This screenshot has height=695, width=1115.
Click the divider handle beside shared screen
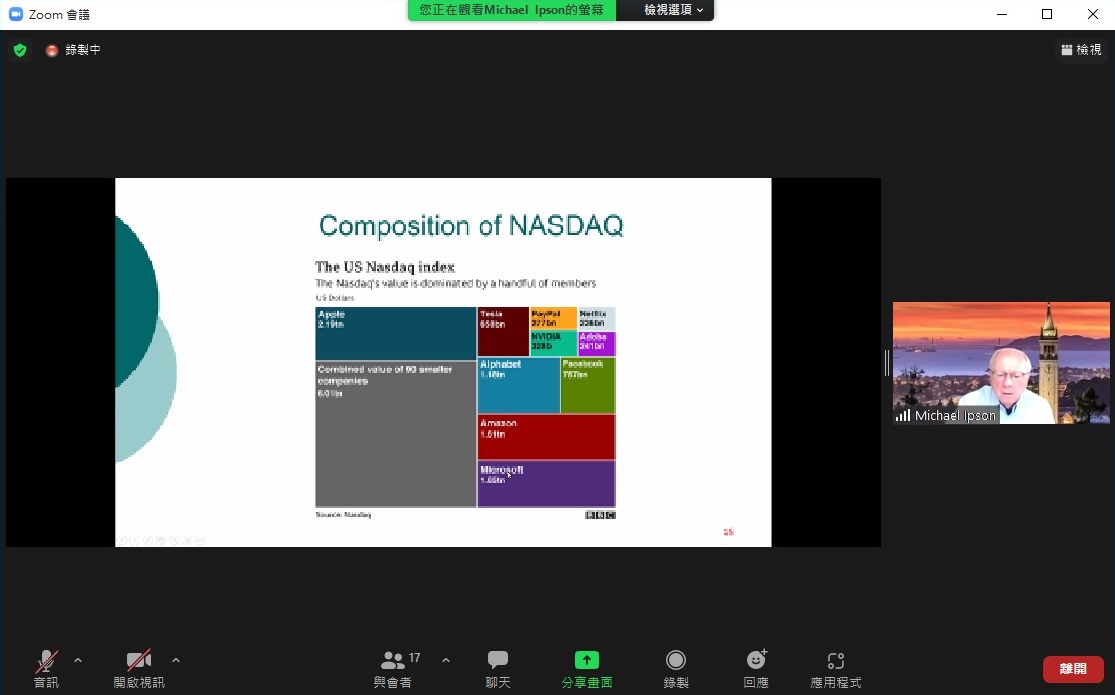(886, 363)
